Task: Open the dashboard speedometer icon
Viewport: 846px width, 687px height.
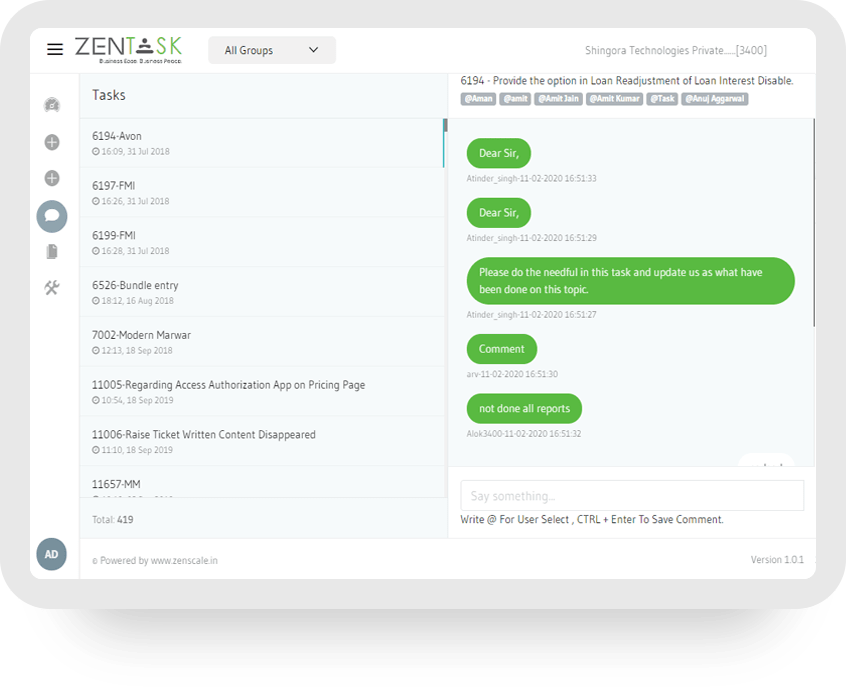Action: (x=51, y=102)
